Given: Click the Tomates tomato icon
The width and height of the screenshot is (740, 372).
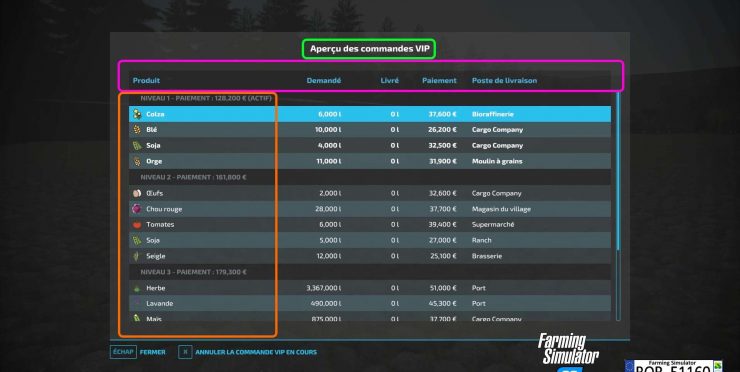Looking at the screenshot, I should click(x=137, y=225).
